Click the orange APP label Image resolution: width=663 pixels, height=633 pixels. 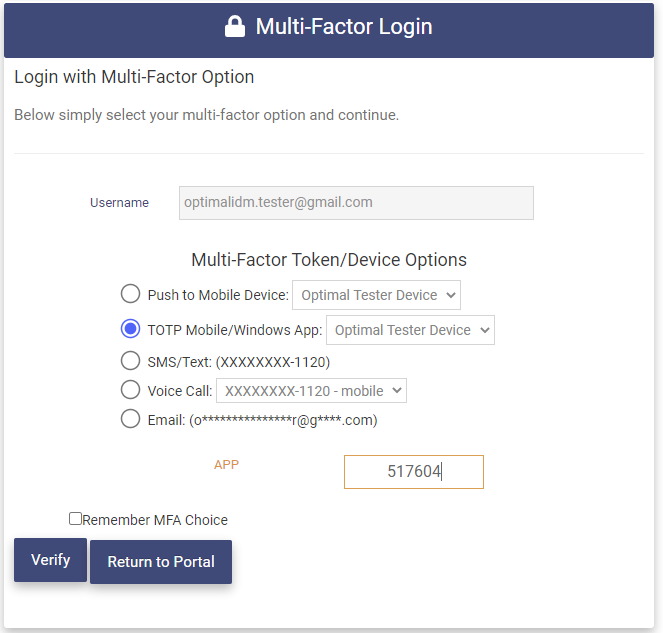coord(227,465)
